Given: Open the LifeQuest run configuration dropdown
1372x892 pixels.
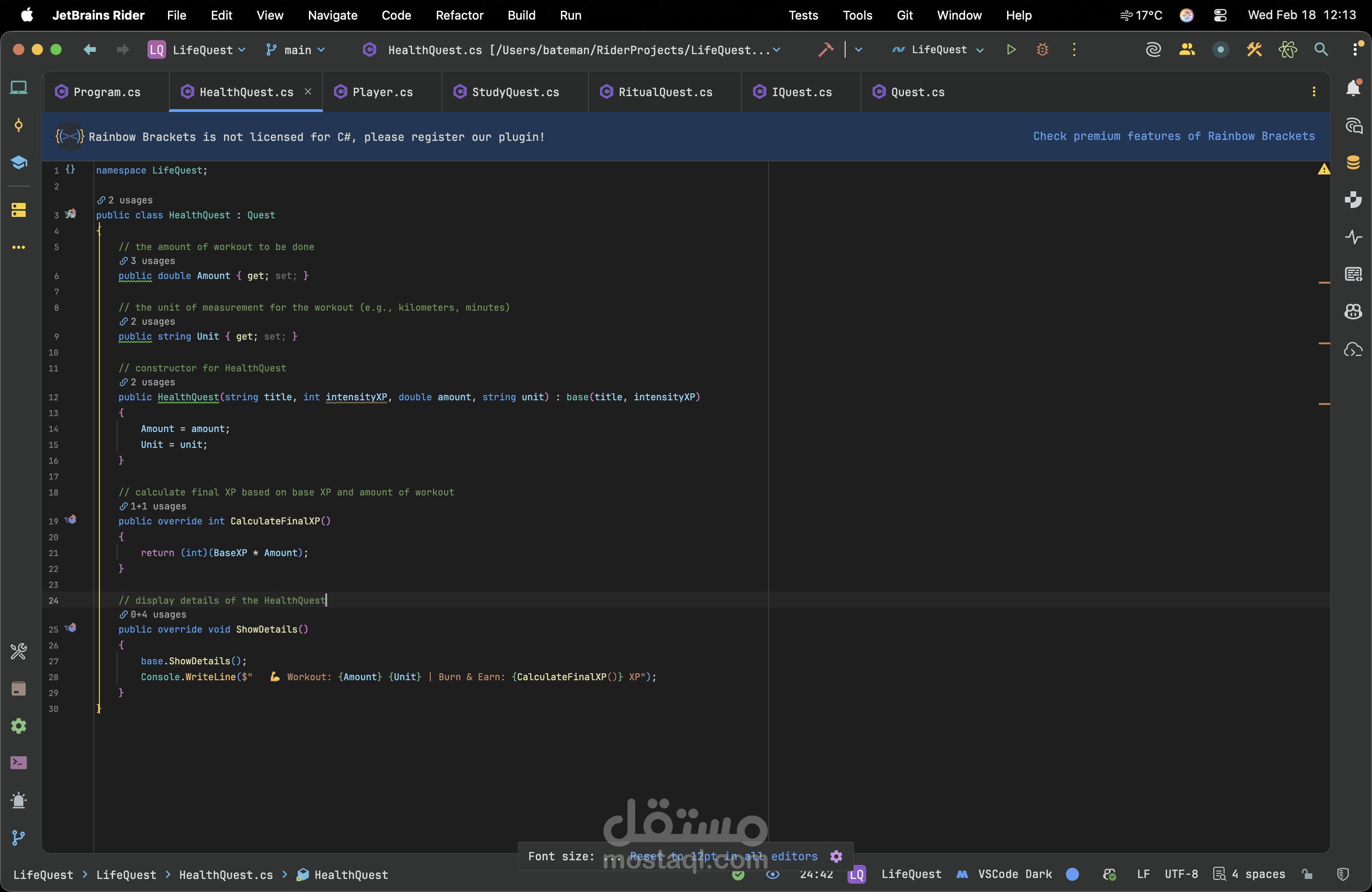Looking at the screenshot, I should pyautogui.click(x=939, y=49).
